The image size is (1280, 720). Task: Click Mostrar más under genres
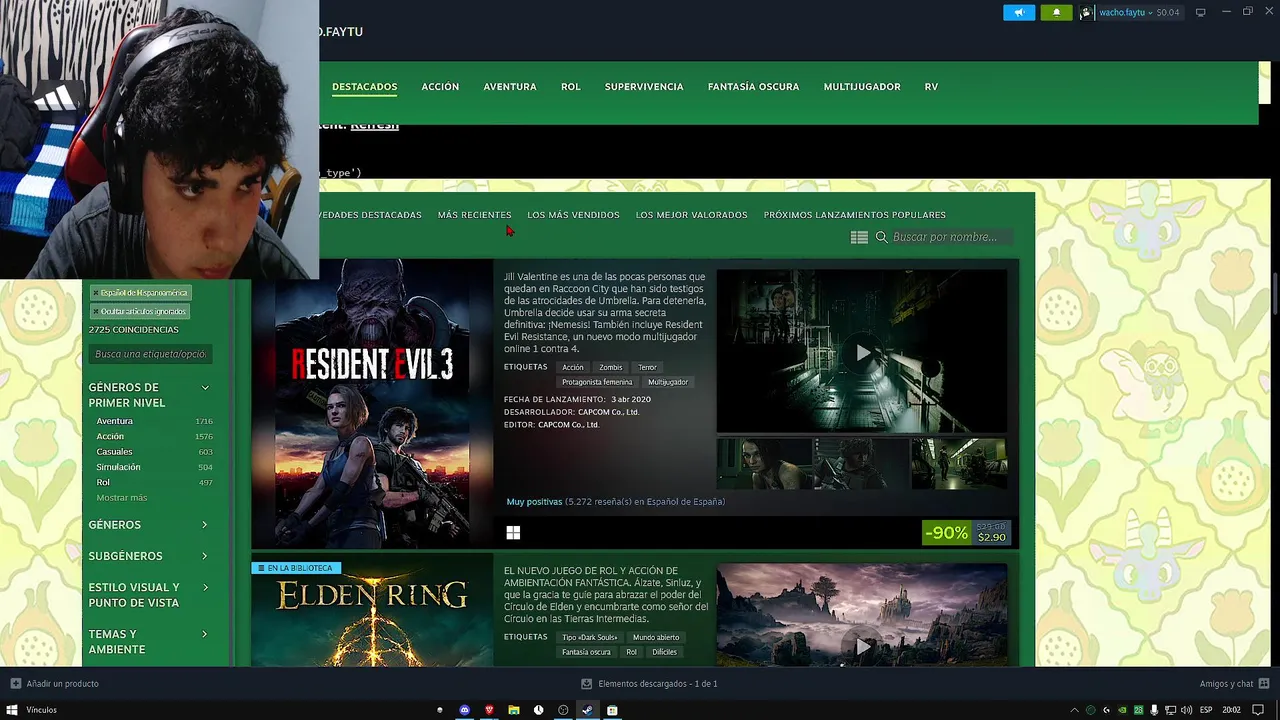121,498
